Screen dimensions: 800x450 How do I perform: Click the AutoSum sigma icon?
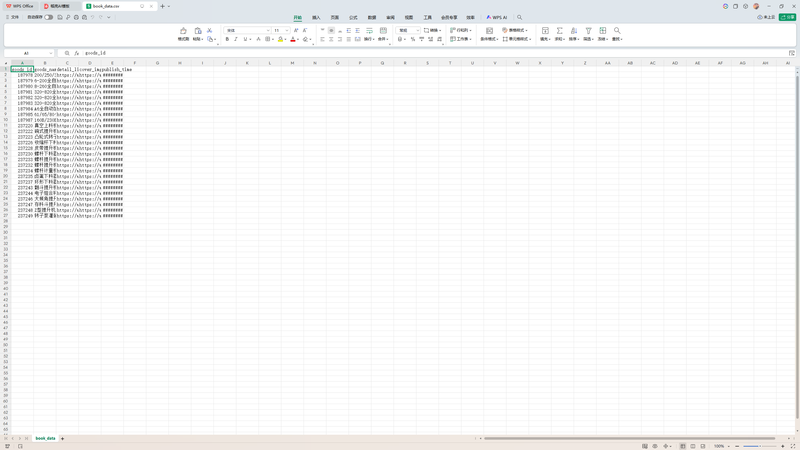[559, 31]
